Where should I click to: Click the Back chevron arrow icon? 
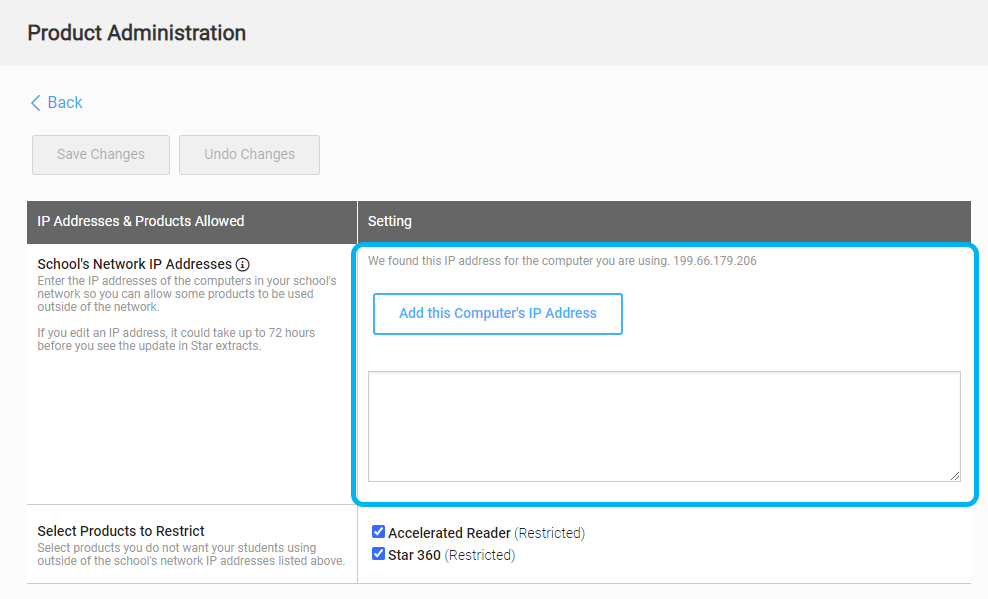pyautogui.click(x=35, y=103)
